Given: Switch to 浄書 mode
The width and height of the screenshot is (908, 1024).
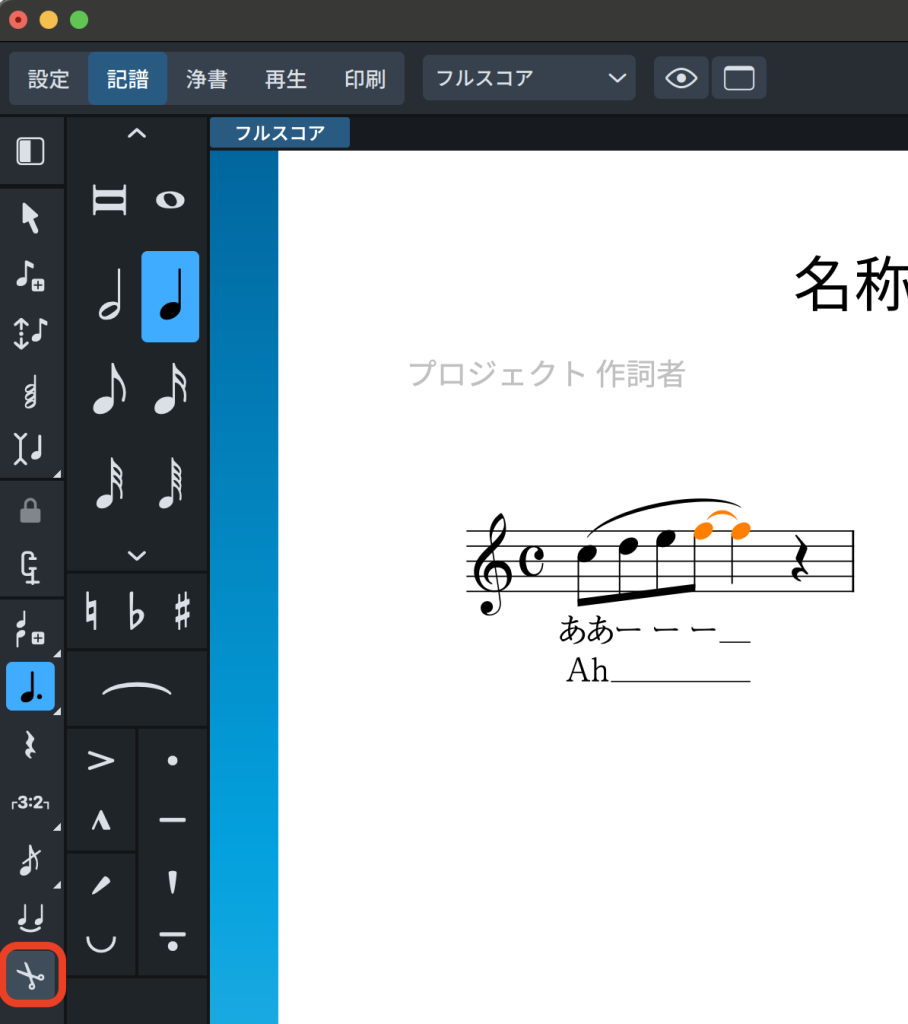Looking at the screenshot, I should tap(207, 79).
